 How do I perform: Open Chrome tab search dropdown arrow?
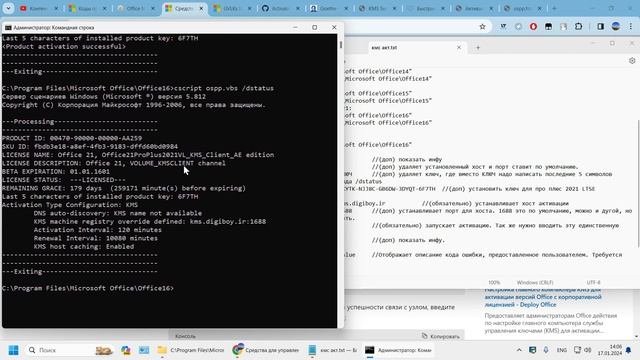pyautogui.click(x=8, y=8)
